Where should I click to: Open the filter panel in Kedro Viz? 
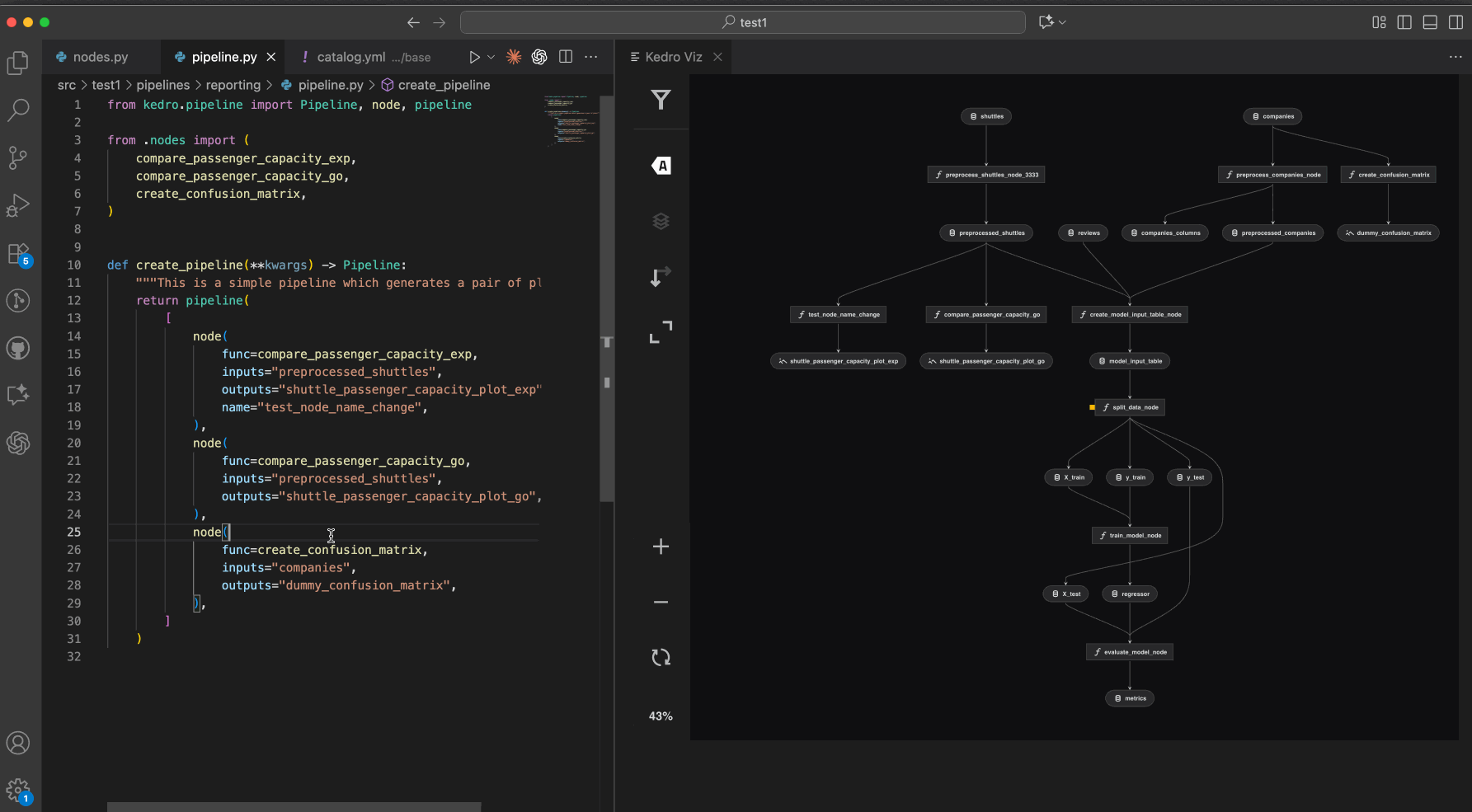pos(660,99)
